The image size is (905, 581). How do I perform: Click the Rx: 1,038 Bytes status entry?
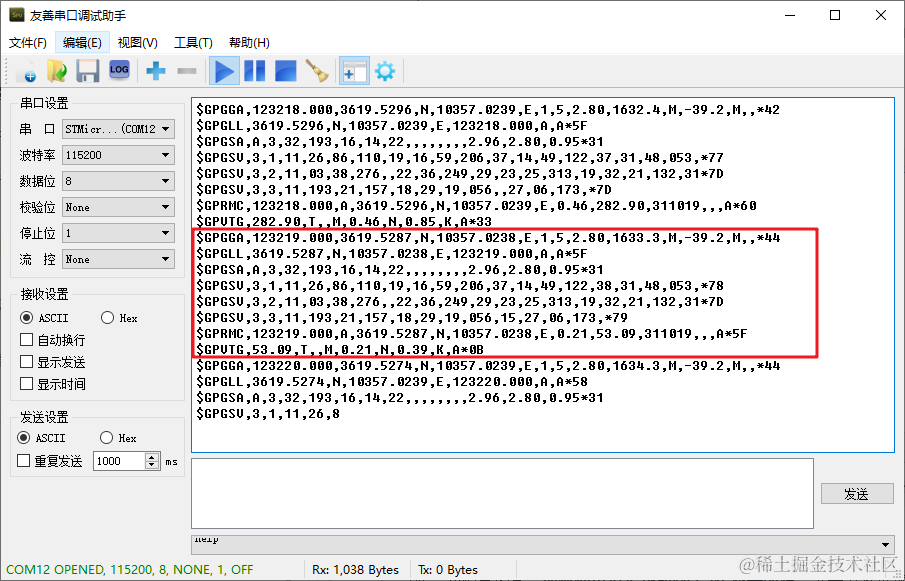pos(355,569)
